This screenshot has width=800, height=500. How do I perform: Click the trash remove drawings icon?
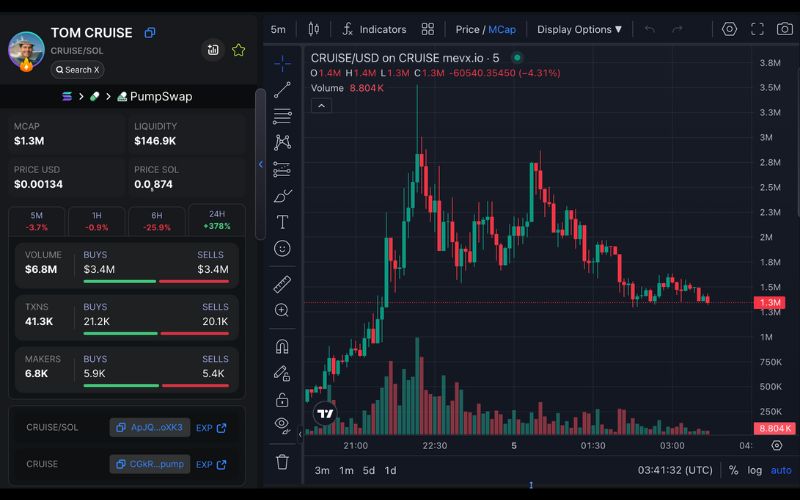coord(282,462)
